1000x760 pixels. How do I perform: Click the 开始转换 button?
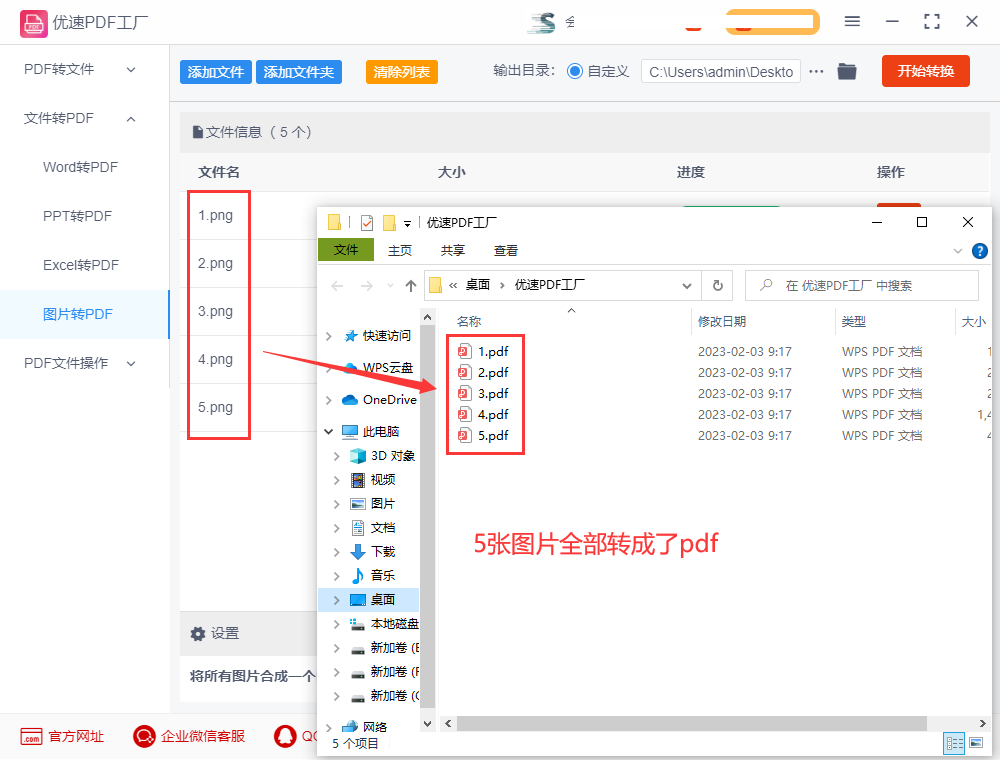(x=925, y=71)
